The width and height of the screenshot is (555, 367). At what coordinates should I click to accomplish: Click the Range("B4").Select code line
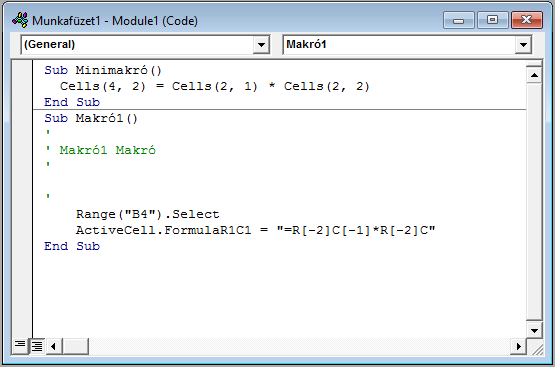point(148,214)
